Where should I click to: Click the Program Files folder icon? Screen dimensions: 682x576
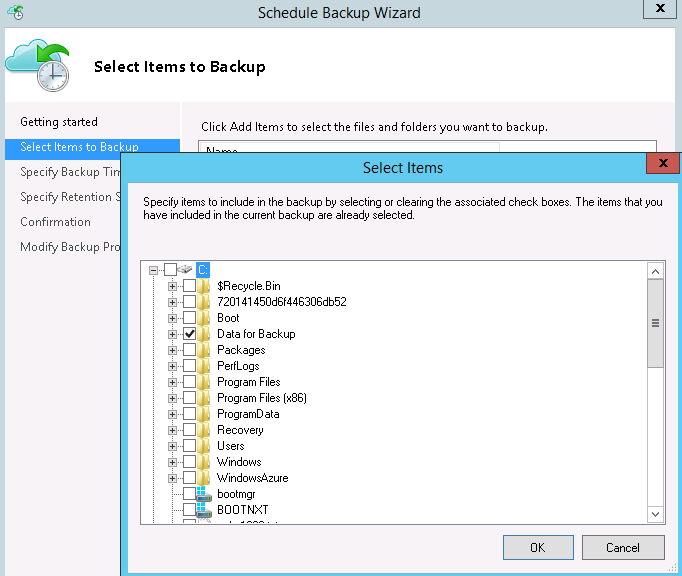(204, 382)
